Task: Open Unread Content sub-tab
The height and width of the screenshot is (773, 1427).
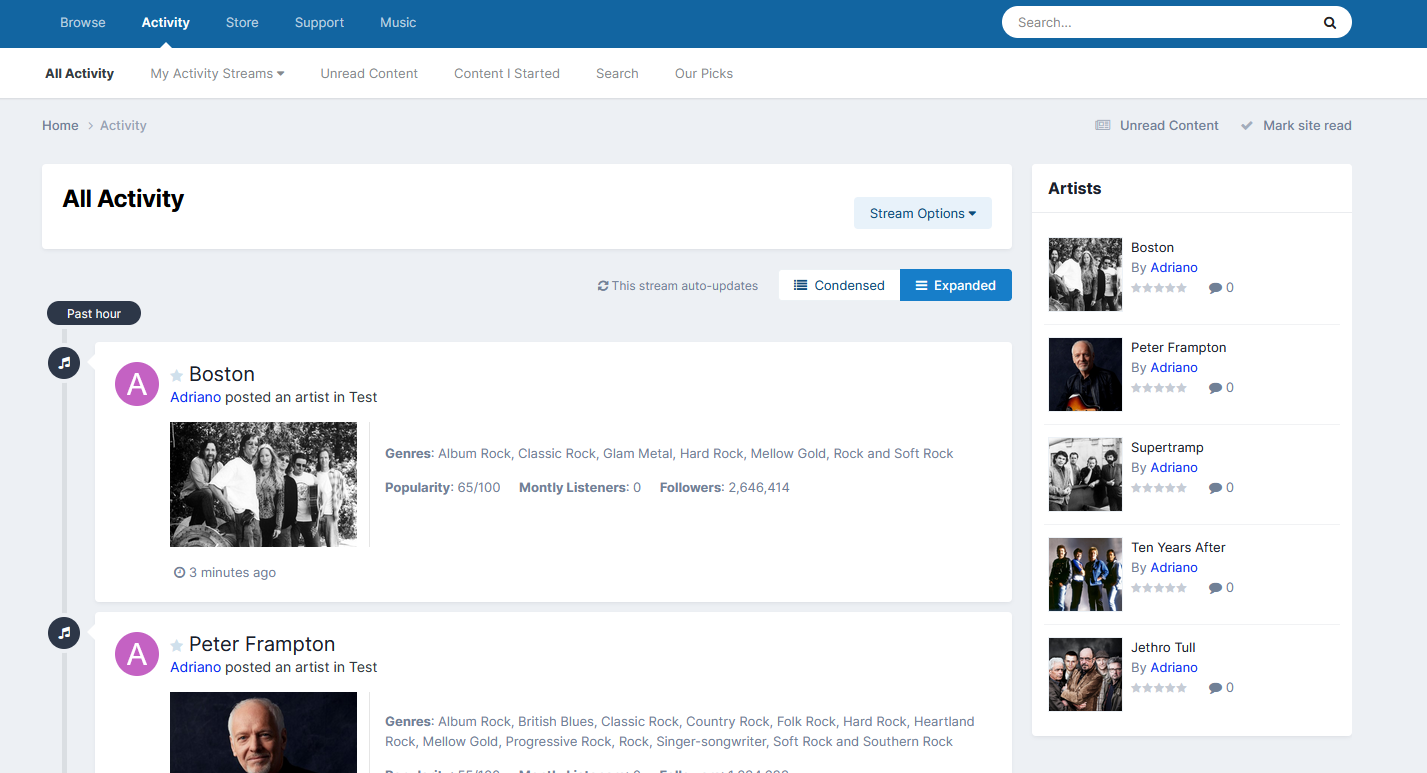Action: [369, 73]
